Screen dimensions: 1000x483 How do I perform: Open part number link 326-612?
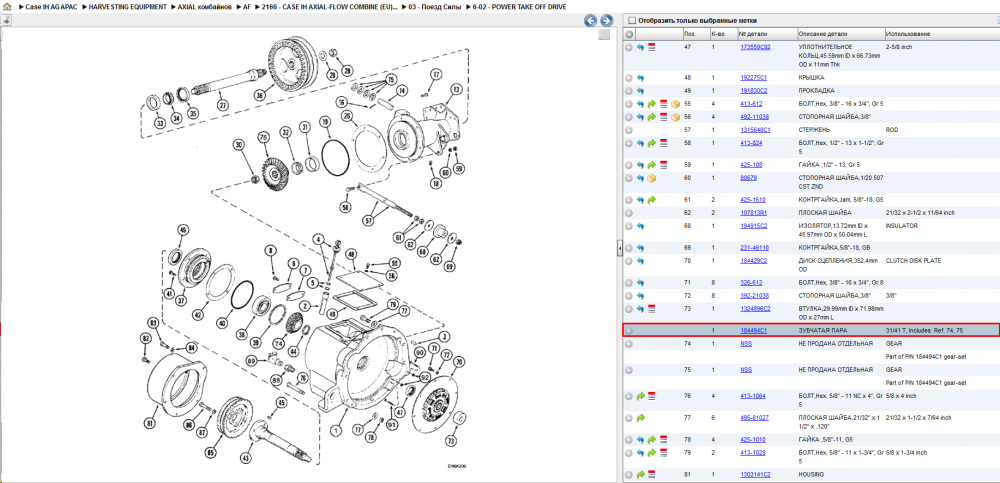pos(751,281)
